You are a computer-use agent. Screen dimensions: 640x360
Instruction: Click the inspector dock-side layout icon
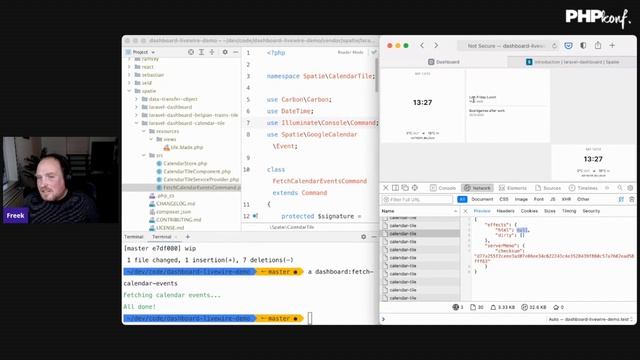coord(395,188)
